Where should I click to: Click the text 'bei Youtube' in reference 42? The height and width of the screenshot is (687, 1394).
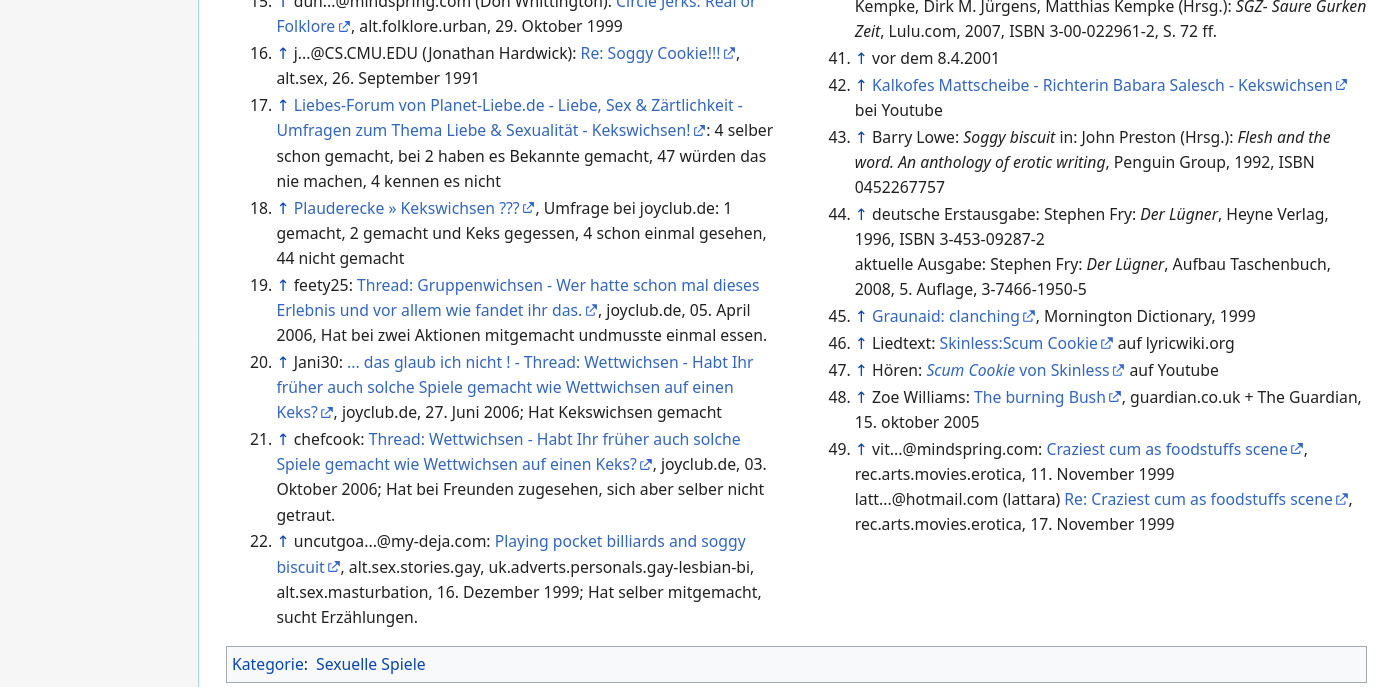click(x=899, y=111)
